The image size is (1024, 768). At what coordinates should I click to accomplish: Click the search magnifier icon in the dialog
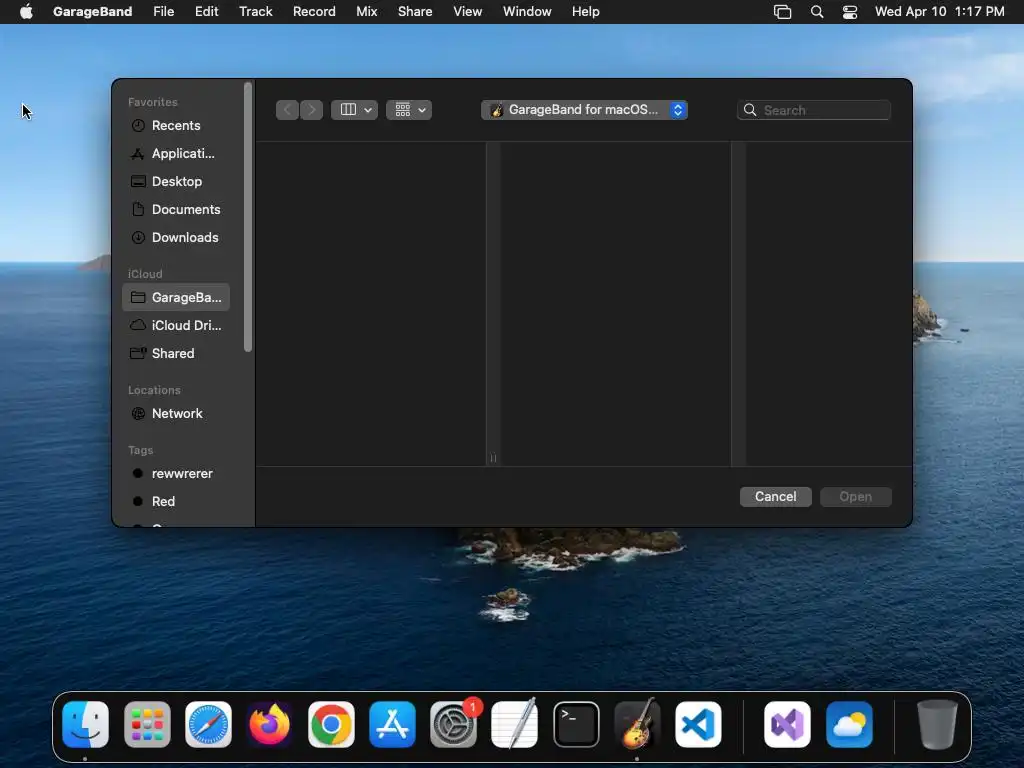[750, 110]
